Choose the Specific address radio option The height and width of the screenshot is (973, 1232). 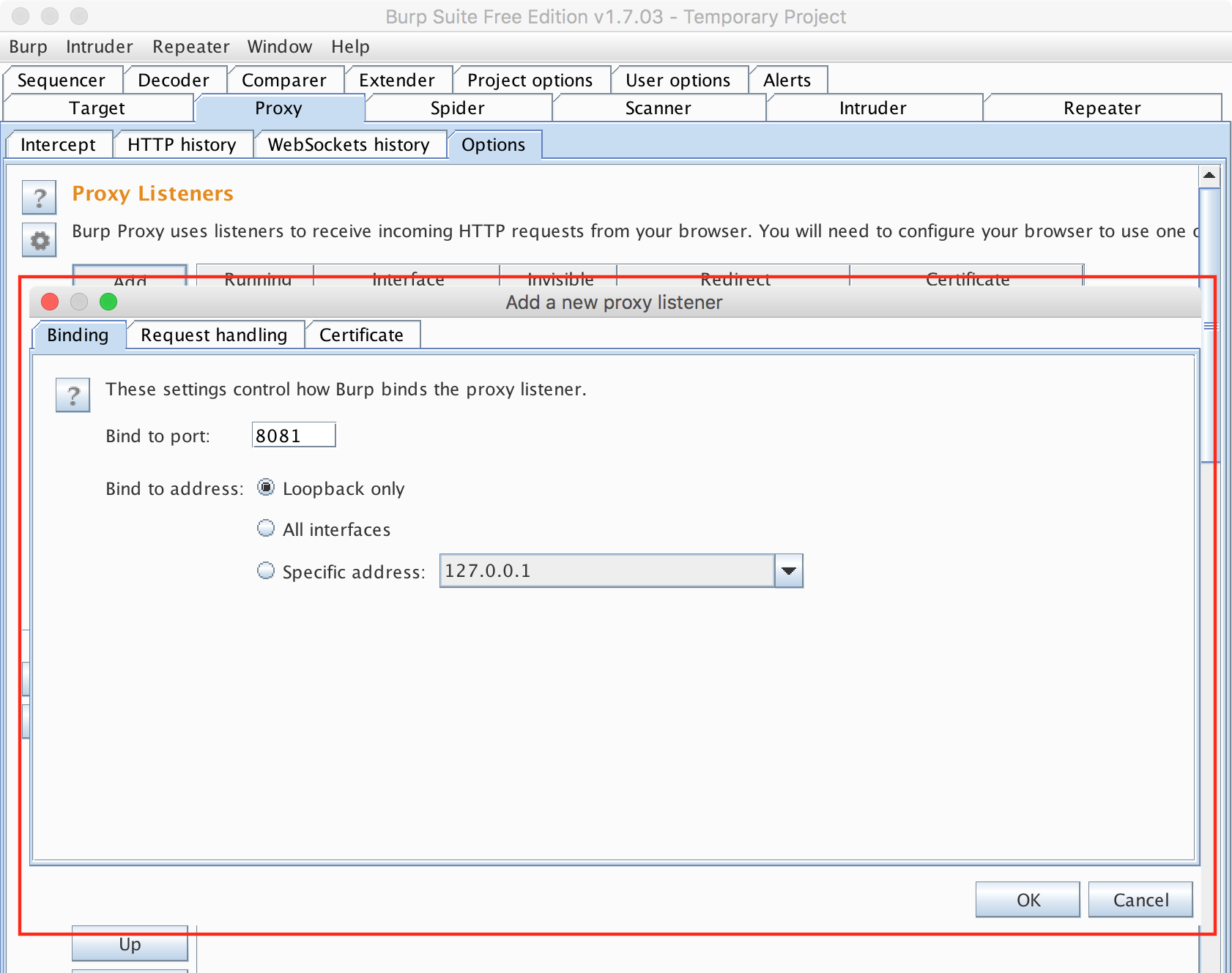pos(266,570)
